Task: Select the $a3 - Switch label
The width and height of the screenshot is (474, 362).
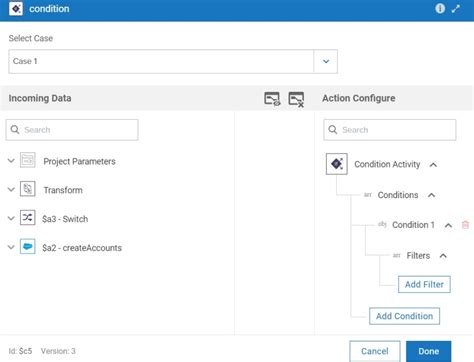Action: (65, 219)
